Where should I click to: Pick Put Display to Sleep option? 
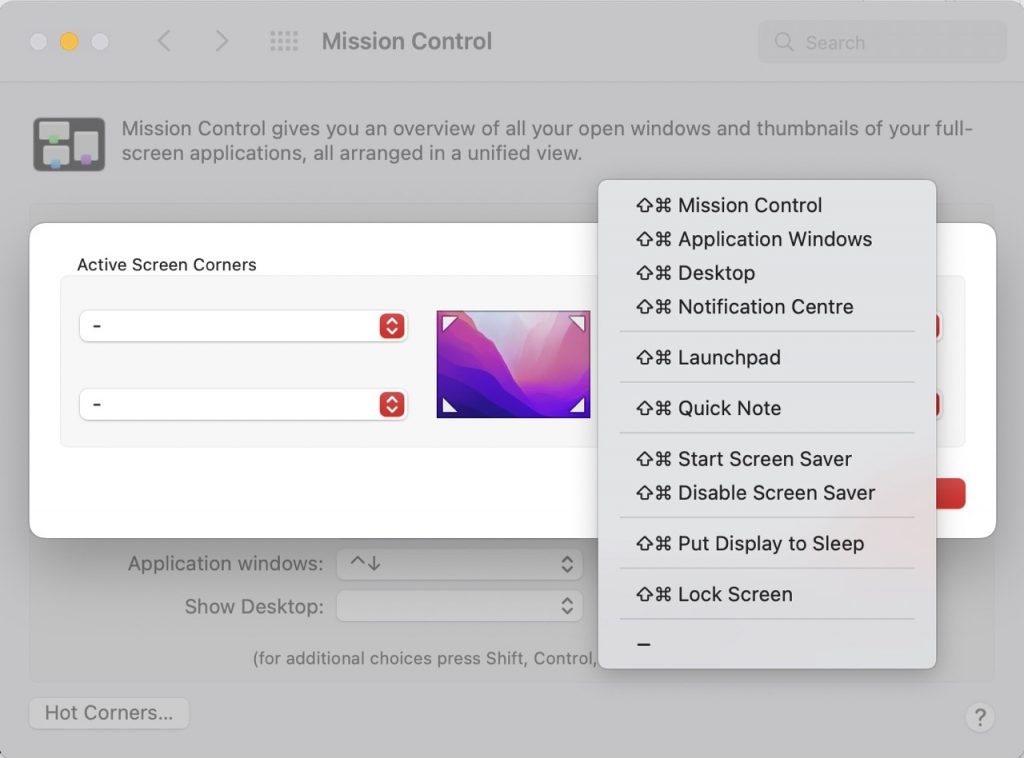click(x=770, y=543)
